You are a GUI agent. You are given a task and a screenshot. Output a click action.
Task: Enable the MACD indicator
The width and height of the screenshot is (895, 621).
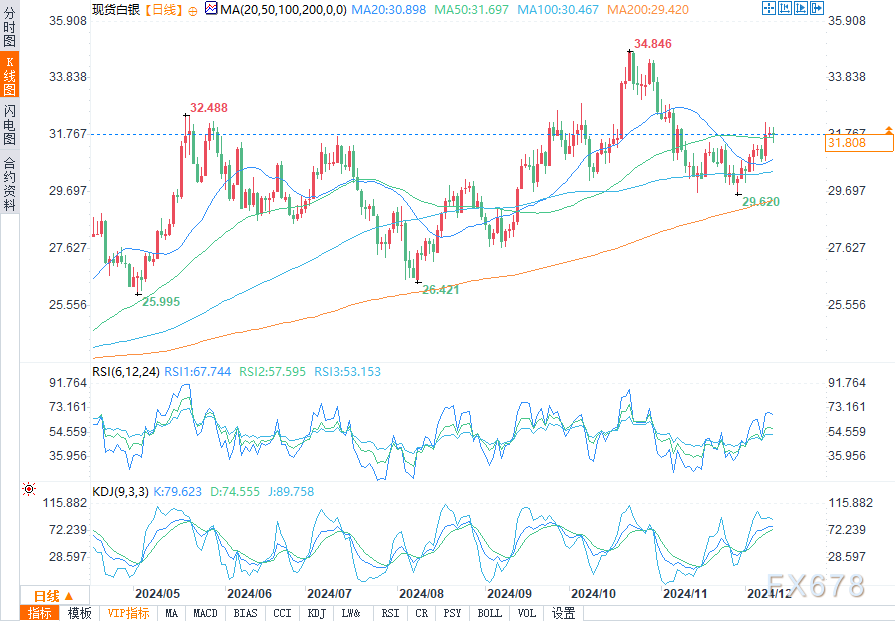205,613
